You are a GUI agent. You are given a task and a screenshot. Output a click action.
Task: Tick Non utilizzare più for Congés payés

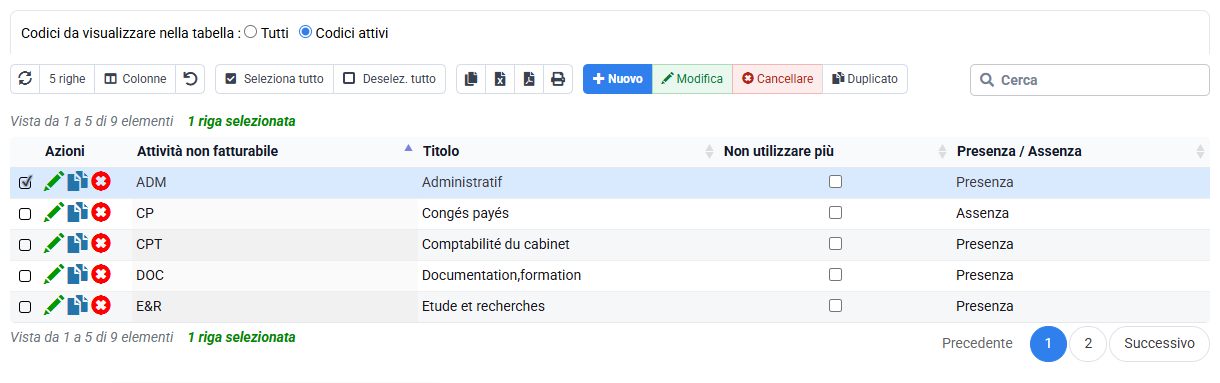click(835, 212)
